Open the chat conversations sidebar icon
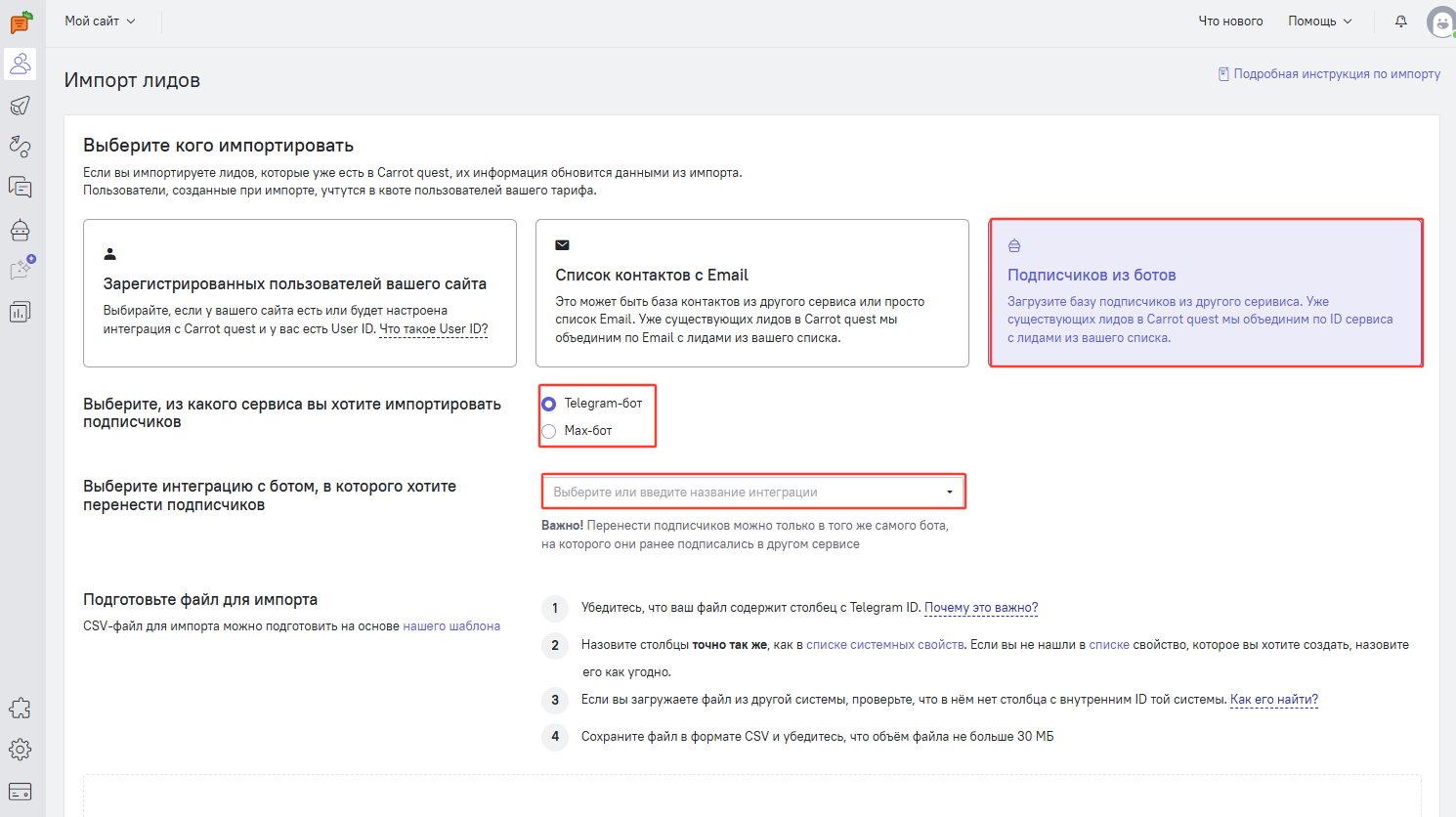The image size is (1456, 817). click(21, 187)
